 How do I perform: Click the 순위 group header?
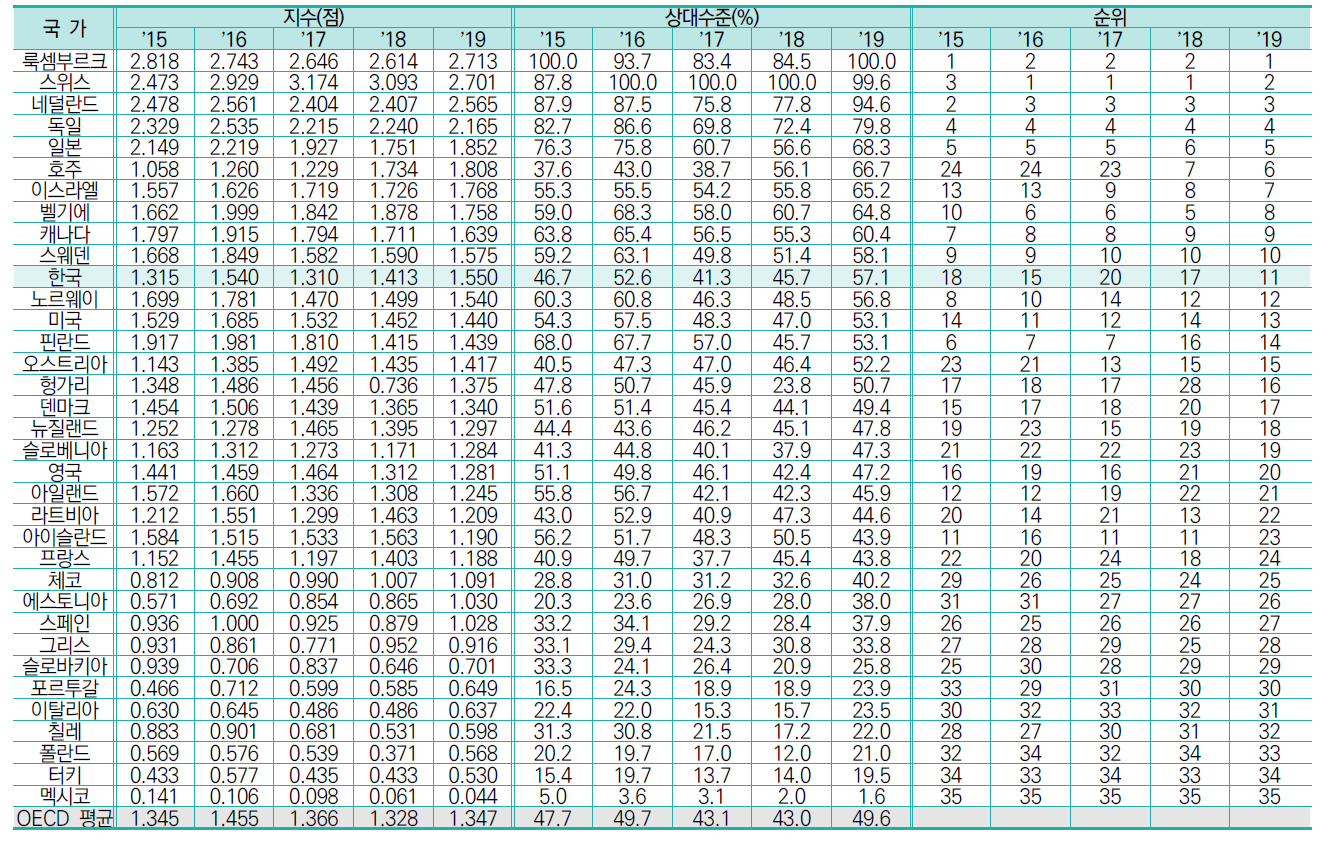(x=1110, y=17)
